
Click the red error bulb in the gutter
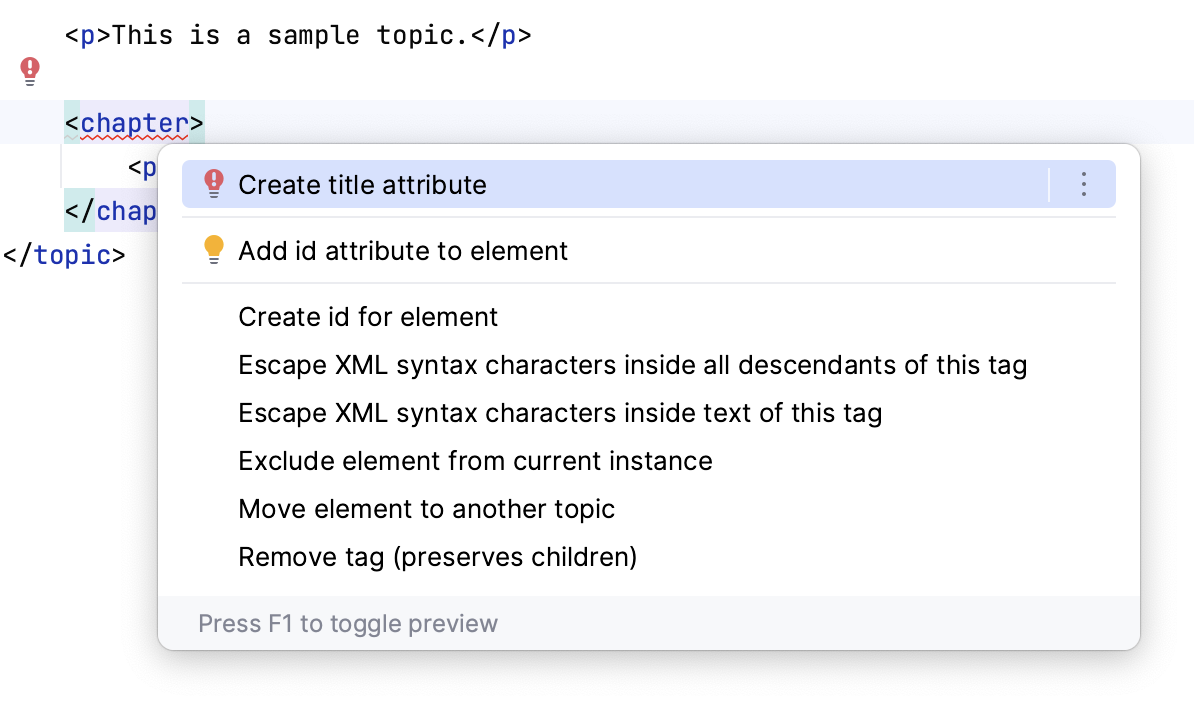29,71
